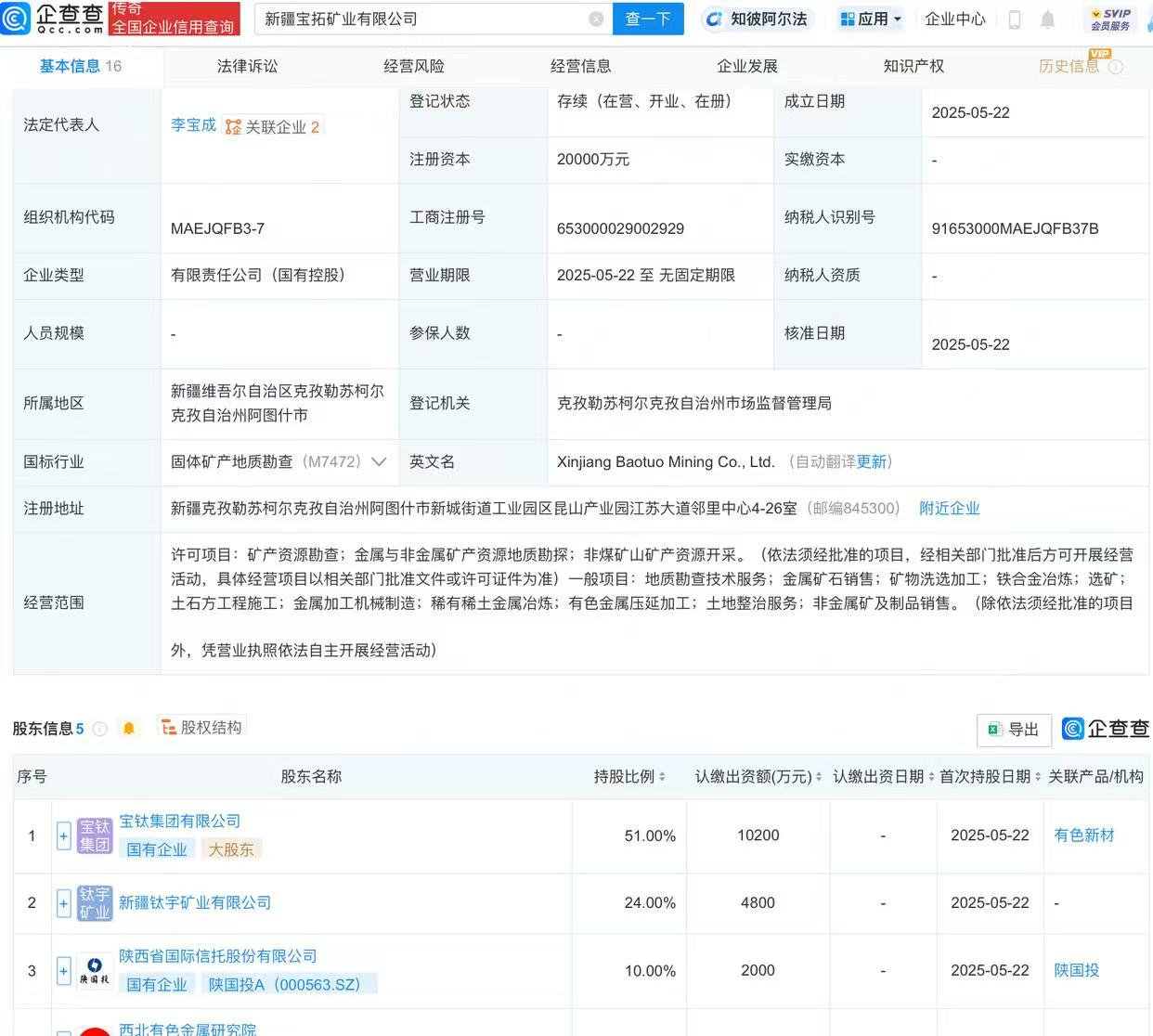Viewport: 1153px width, 1036px height.
Task: Switch to 经营信息 tab
Action: pos(580,66)
